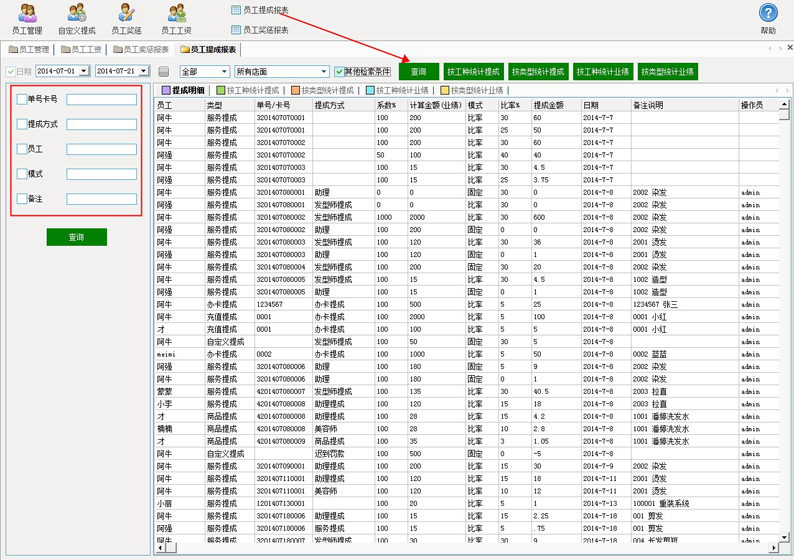Screen dimensions: 794x560
Task: Close the tab area with X button
Action: pyautogui.click(x=789, y=48)
